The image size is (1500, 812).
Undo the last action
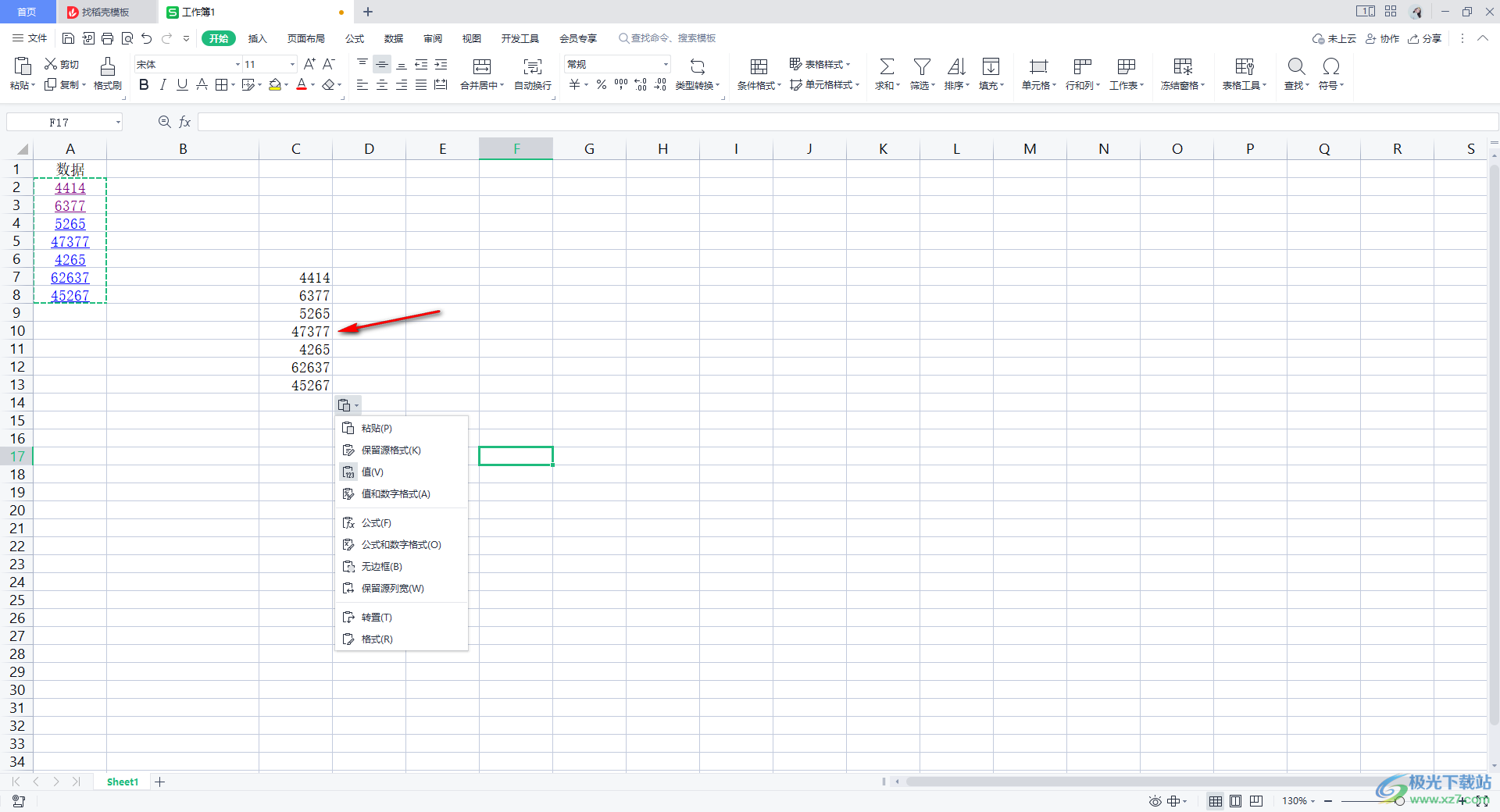[x=146, y=38]
